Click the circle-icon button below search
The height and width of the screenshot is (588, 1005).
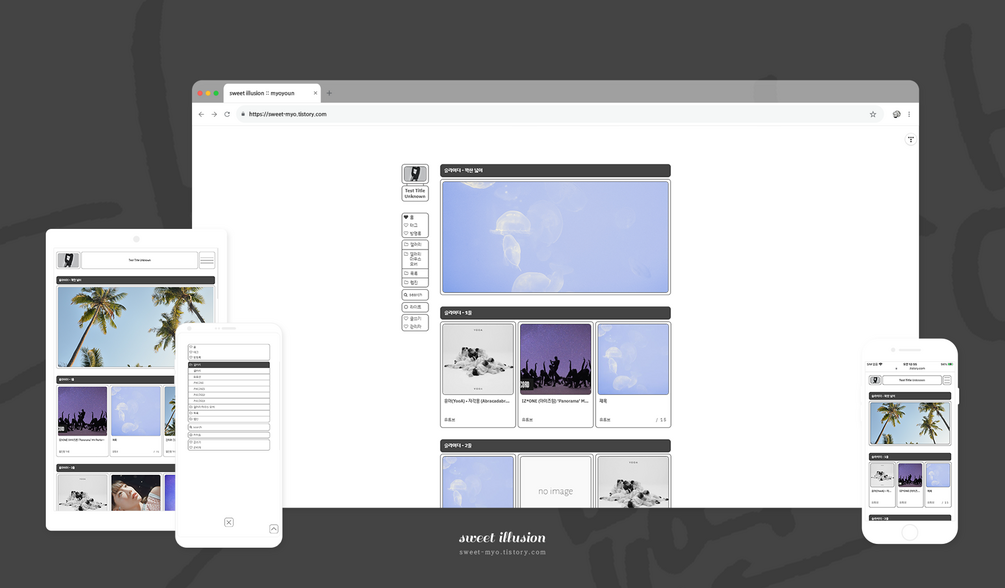pyautogui.click(x=415, y=307)
